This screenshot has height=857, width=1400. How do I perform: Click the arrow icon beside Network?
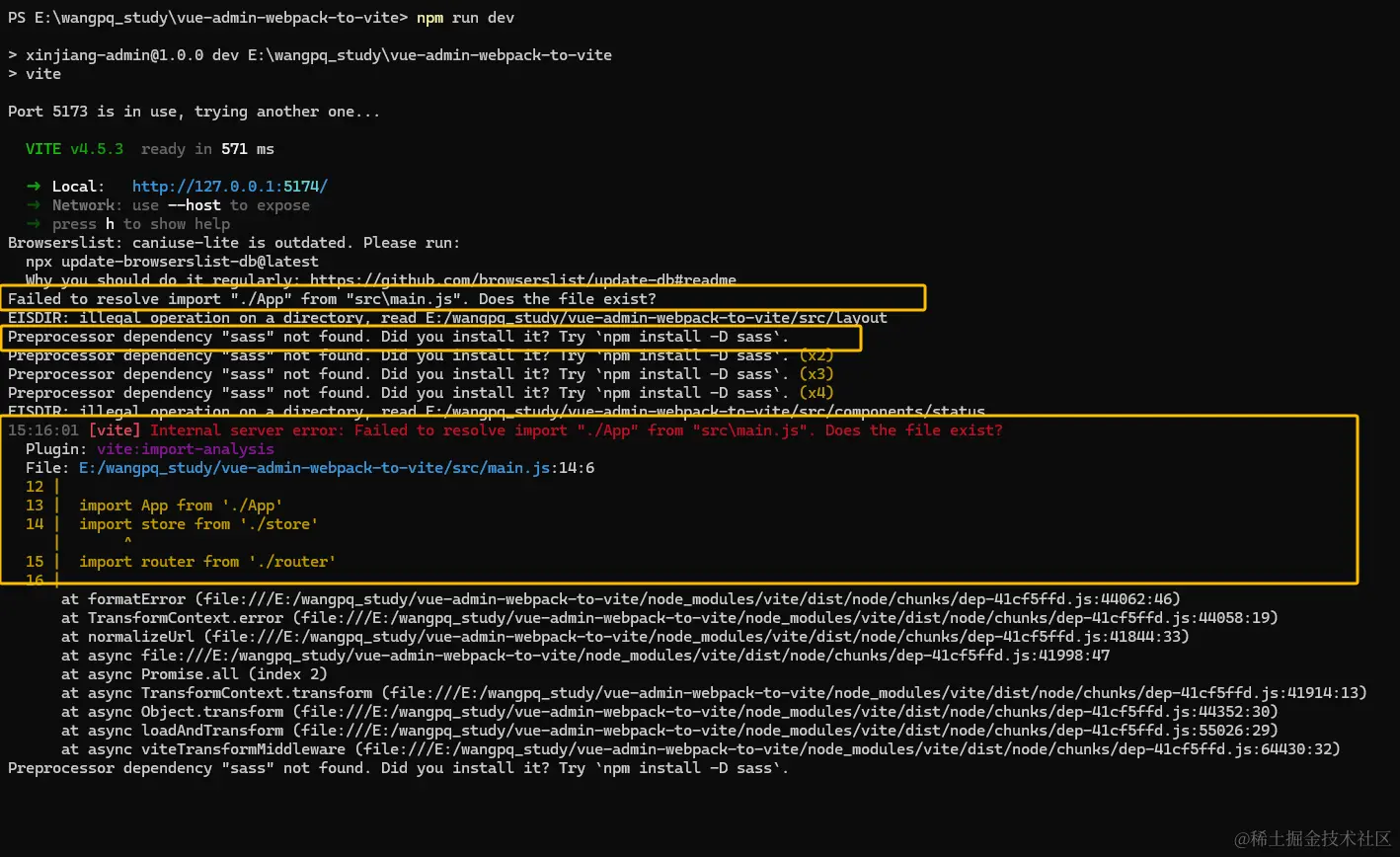(x=34, y=205)
